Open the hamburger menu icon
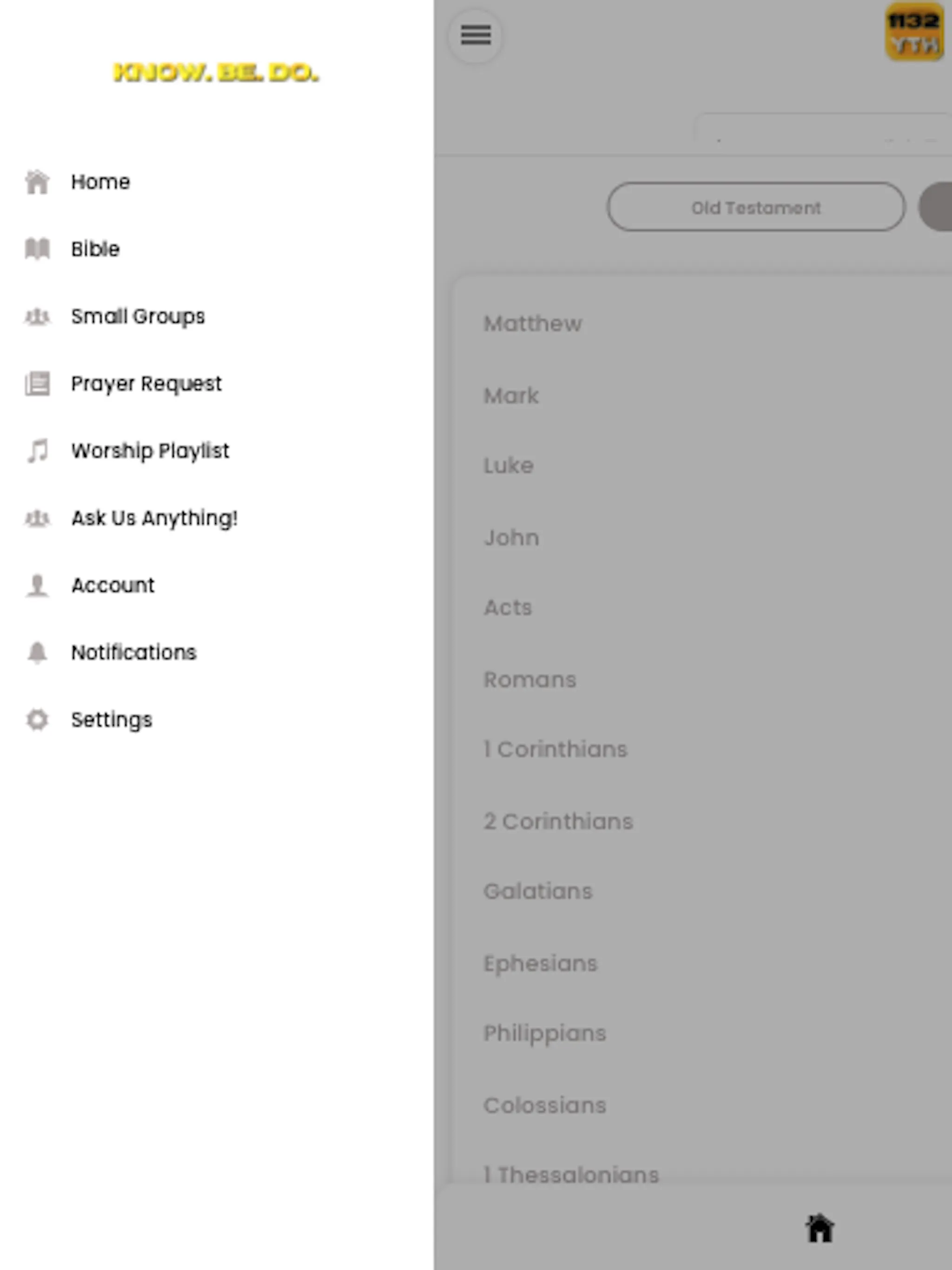Screen dimensions: 952x1270 point(475,35)
